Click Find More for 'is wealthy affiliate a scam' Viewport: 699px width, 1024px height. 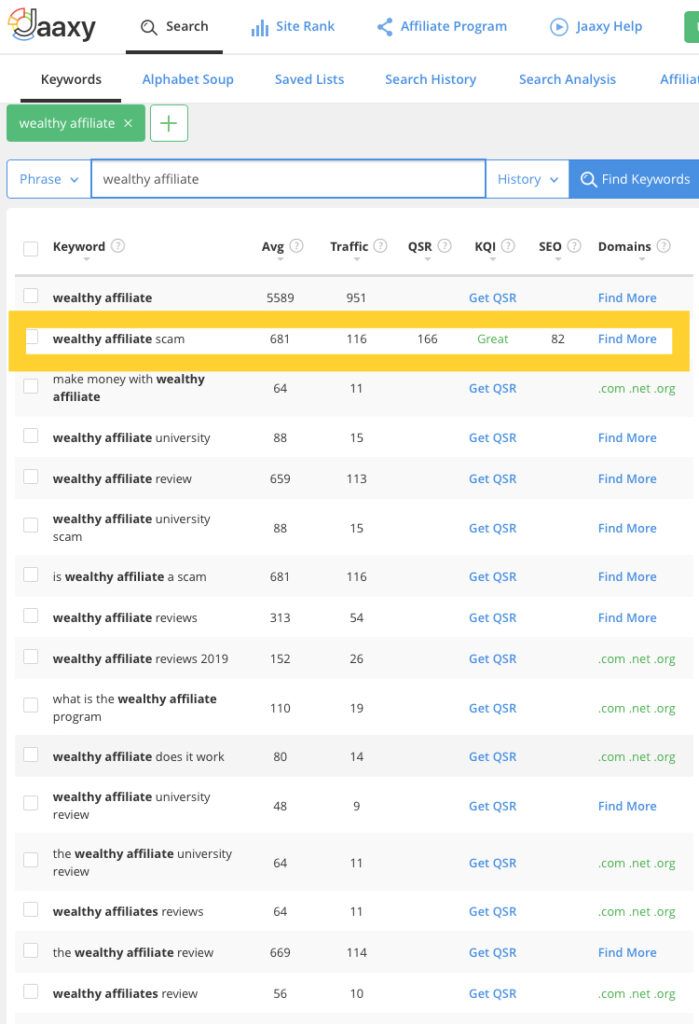click(x=627, y=577)
